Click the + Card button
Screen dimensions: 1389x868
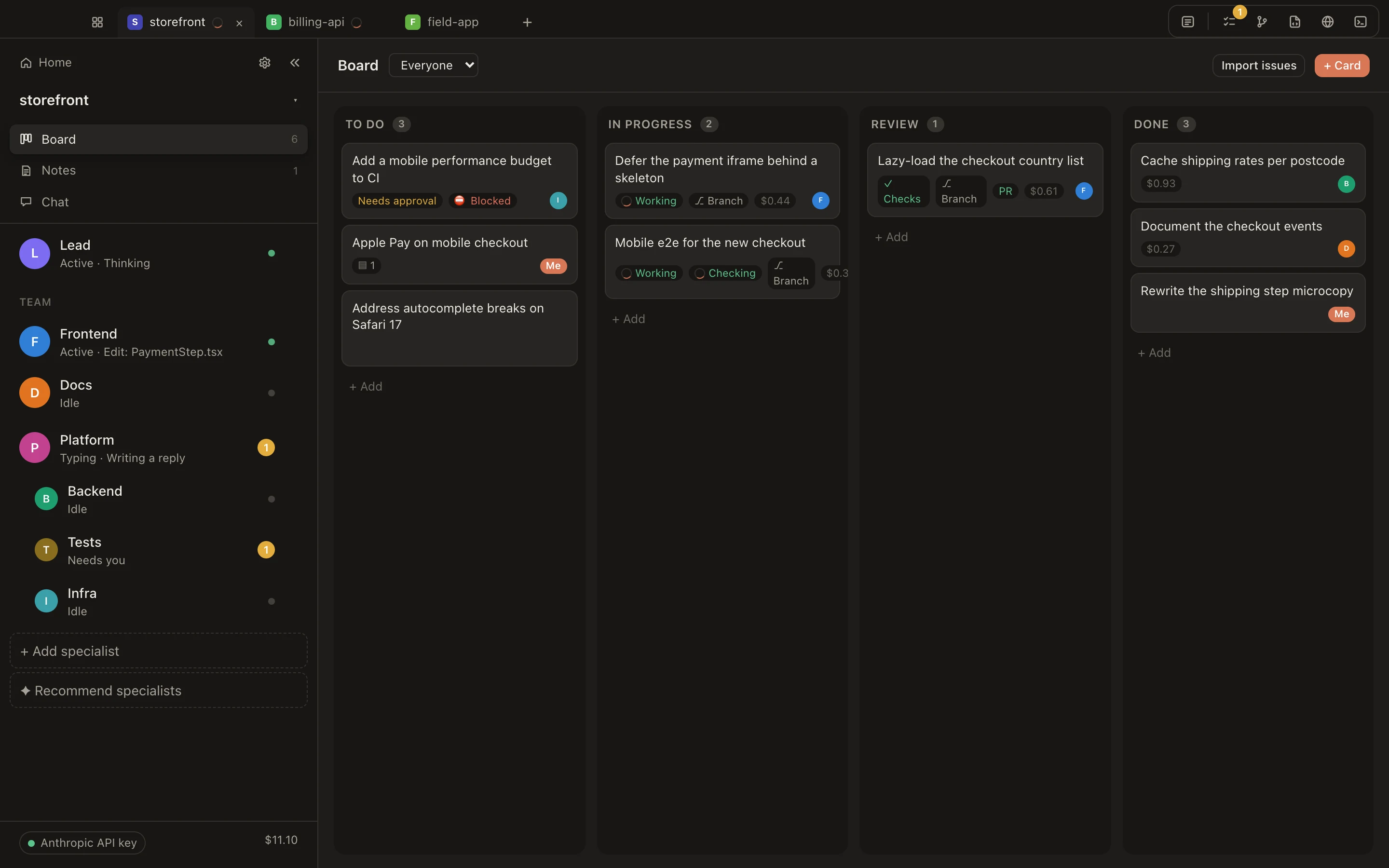click(x=1341, y=66)
